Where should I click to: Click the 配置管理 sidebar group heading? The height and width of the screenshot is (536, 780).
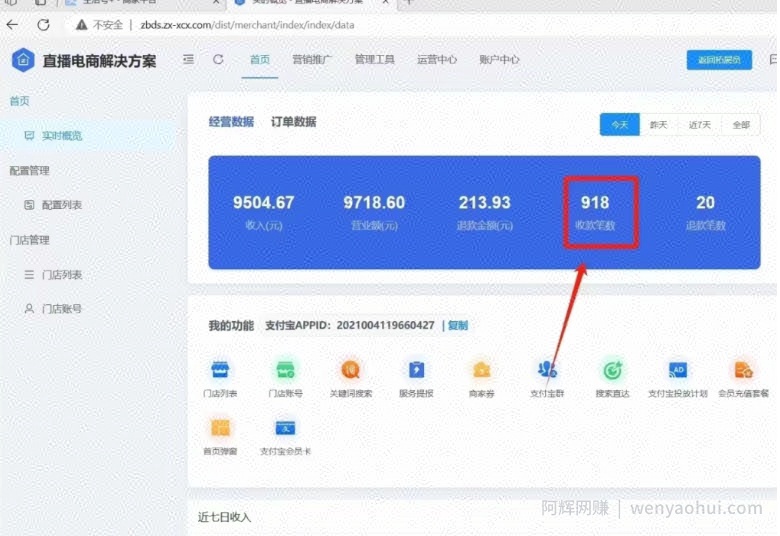tap(29, 171)
